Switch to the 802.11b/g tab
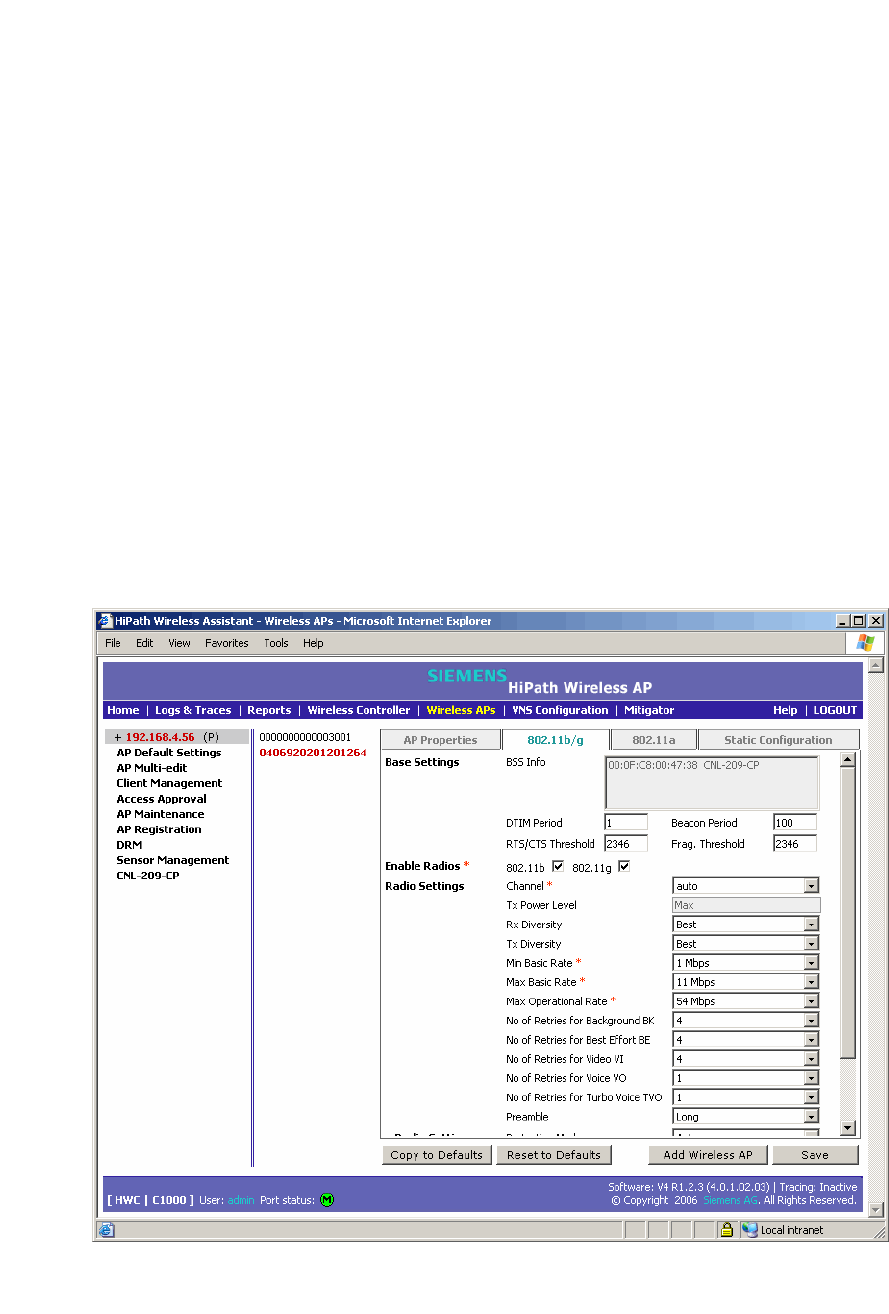This screenshot has width=889, height=1314. coord(555,740)
